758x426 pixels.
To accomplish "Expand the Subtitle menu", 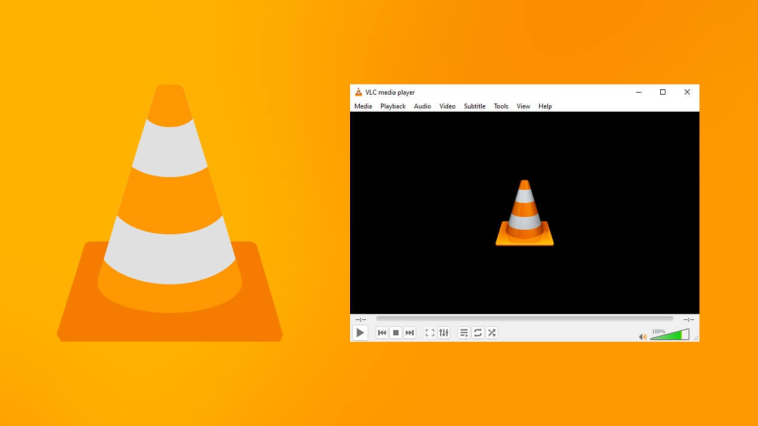I will [x=475, y=106].
